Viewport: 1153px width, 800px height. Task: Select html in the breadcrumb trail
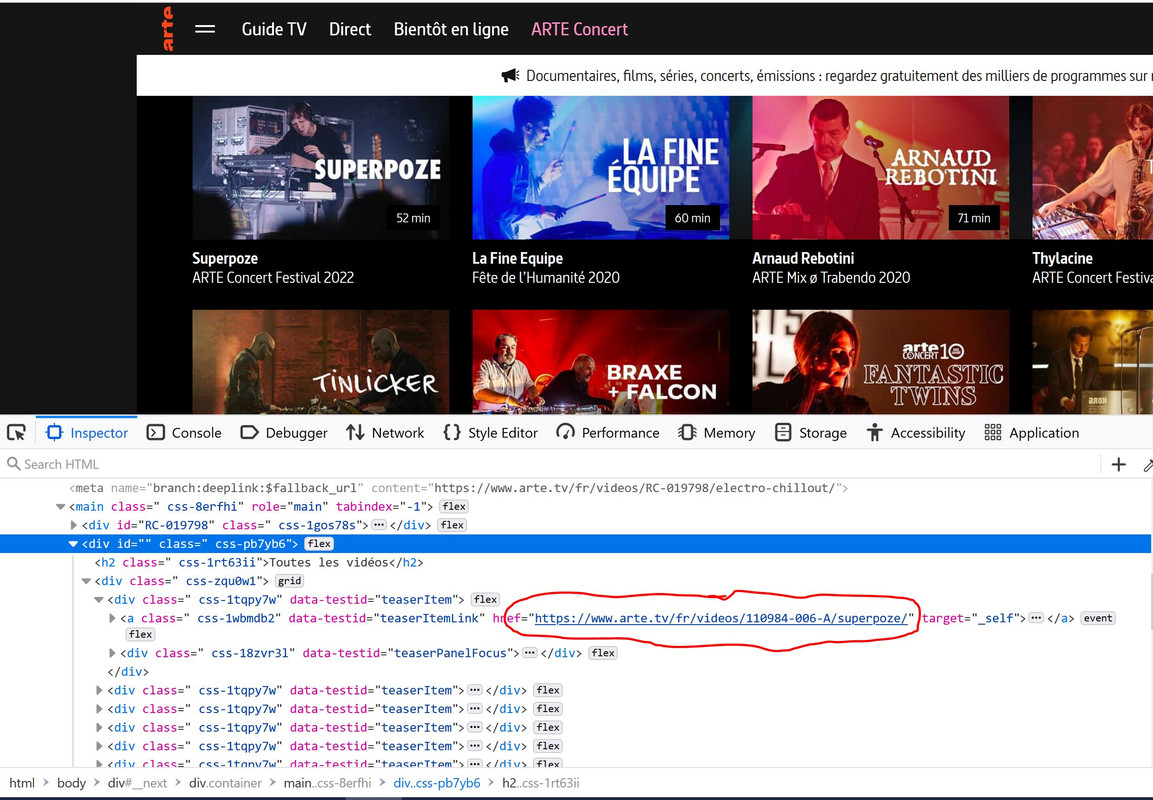click(x=22, y=783)
